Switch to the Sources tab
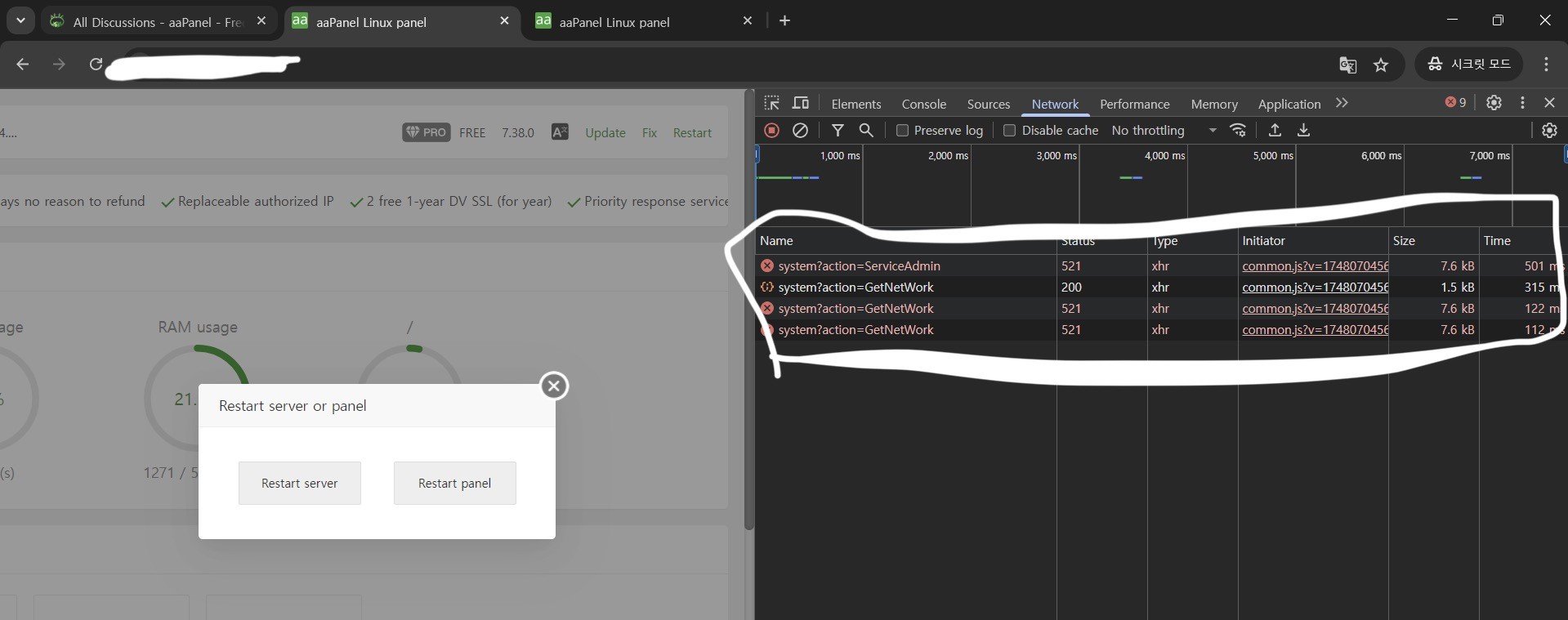Image resolution: width=1568 pixels, height=620 pixels. (988, 105)
